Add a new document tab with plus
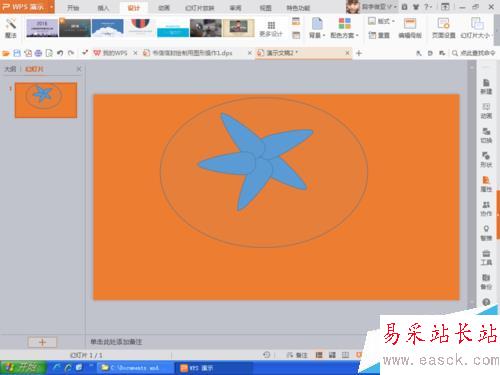500x375 pixels. click(359, 53)
